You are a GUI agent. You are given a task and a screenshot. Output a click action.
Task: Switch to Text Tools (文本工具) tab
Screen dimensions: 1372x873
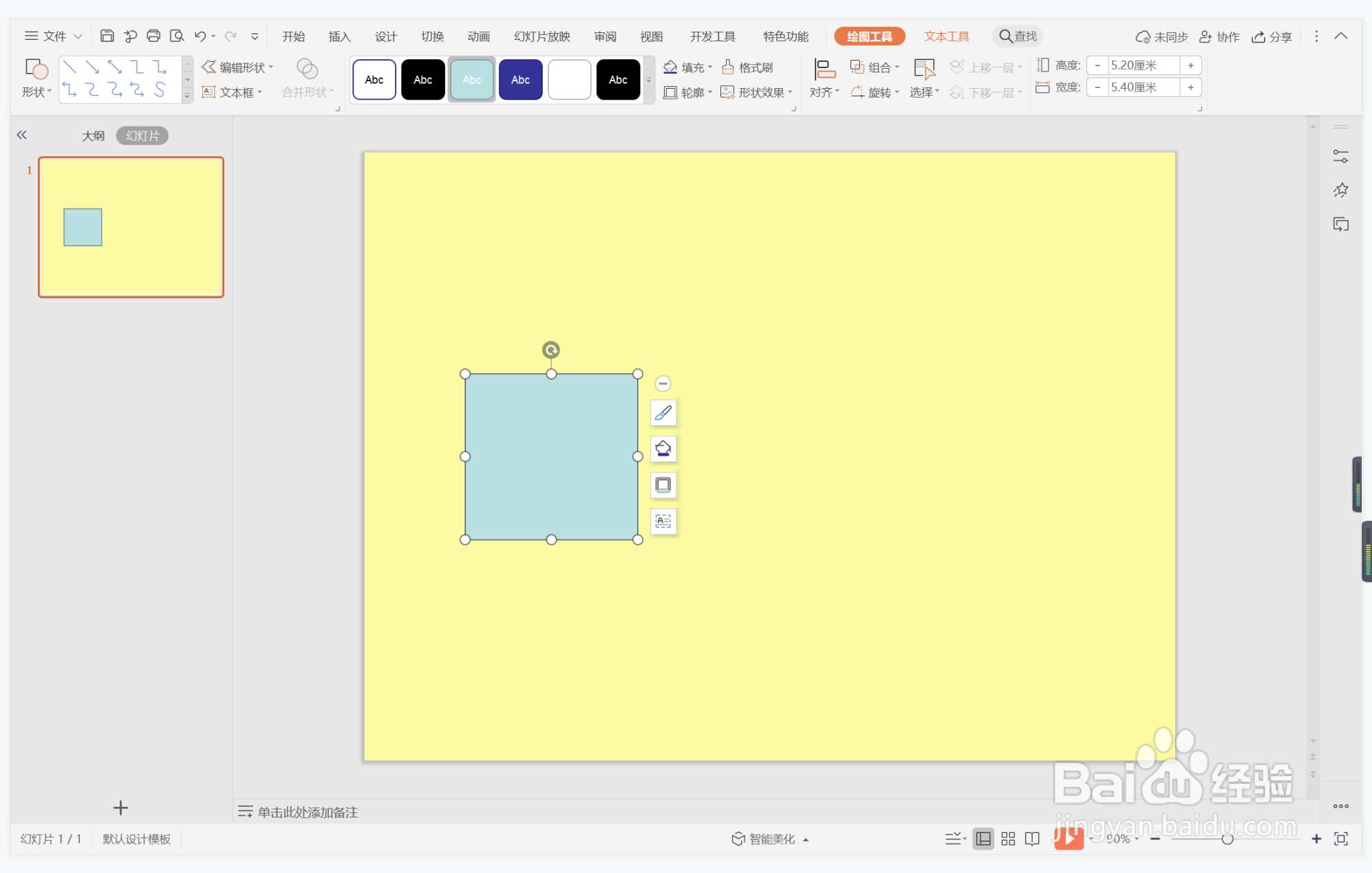[x=946, y=36]
